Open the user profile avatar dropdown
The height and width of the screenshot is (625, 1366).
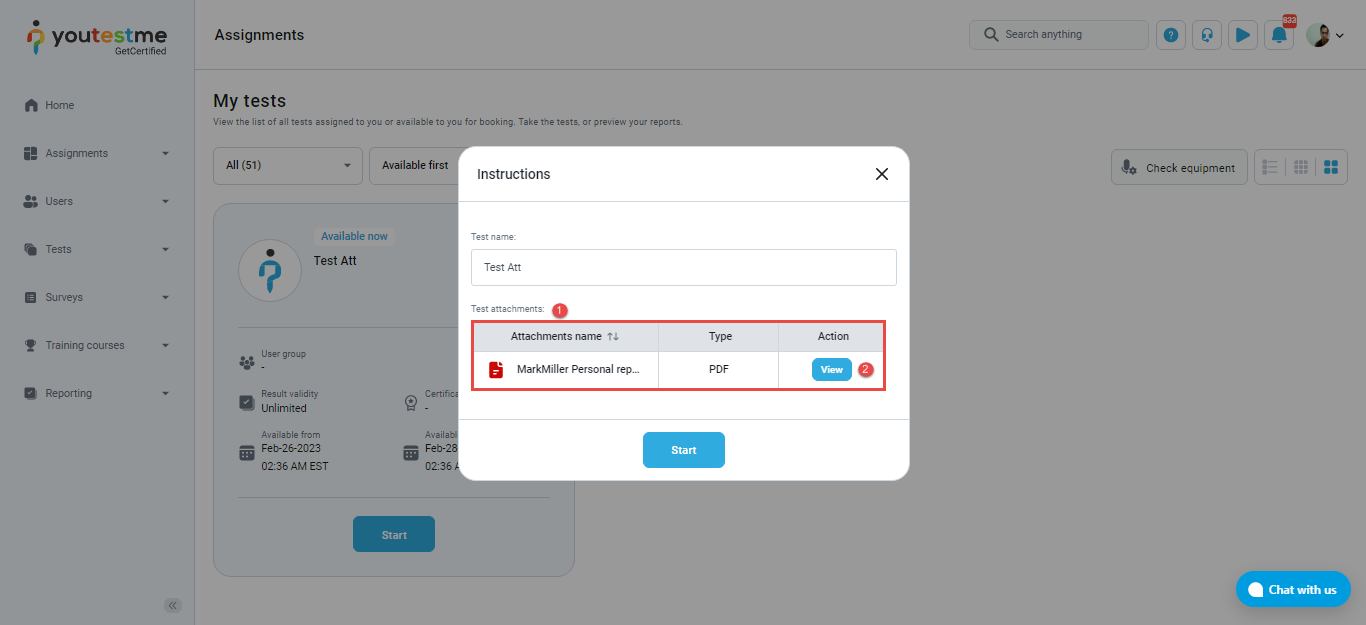pyautogui.click(x=1324, y=35)
